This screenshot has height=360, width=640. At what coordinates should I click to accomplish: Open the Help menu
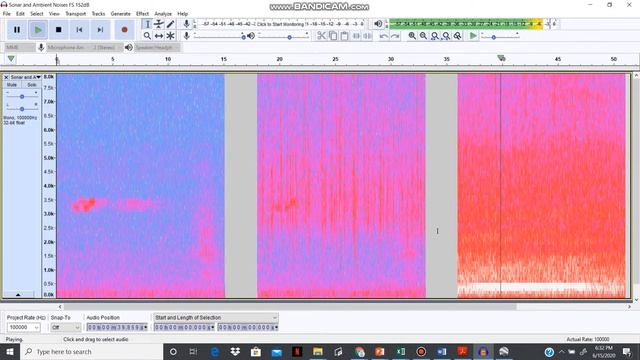pos(182,13)
